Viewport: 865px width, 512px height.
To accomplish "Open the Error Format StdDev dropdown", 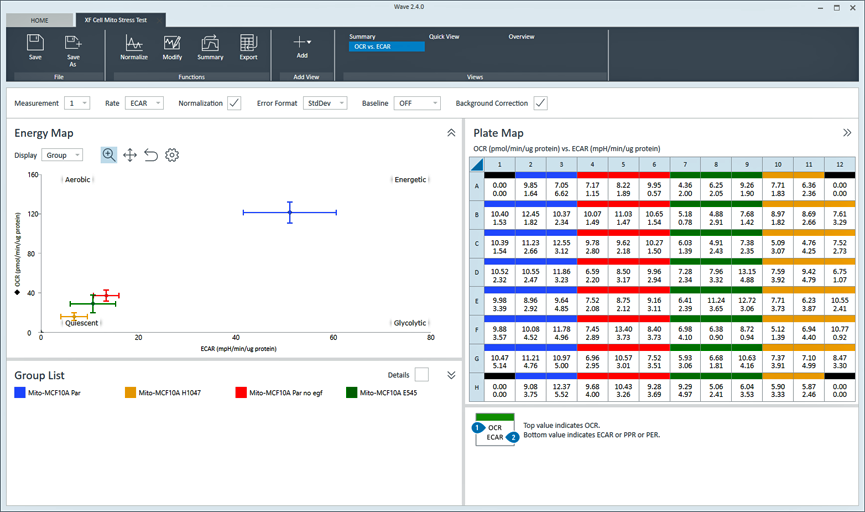I will [x=327, y=103].
